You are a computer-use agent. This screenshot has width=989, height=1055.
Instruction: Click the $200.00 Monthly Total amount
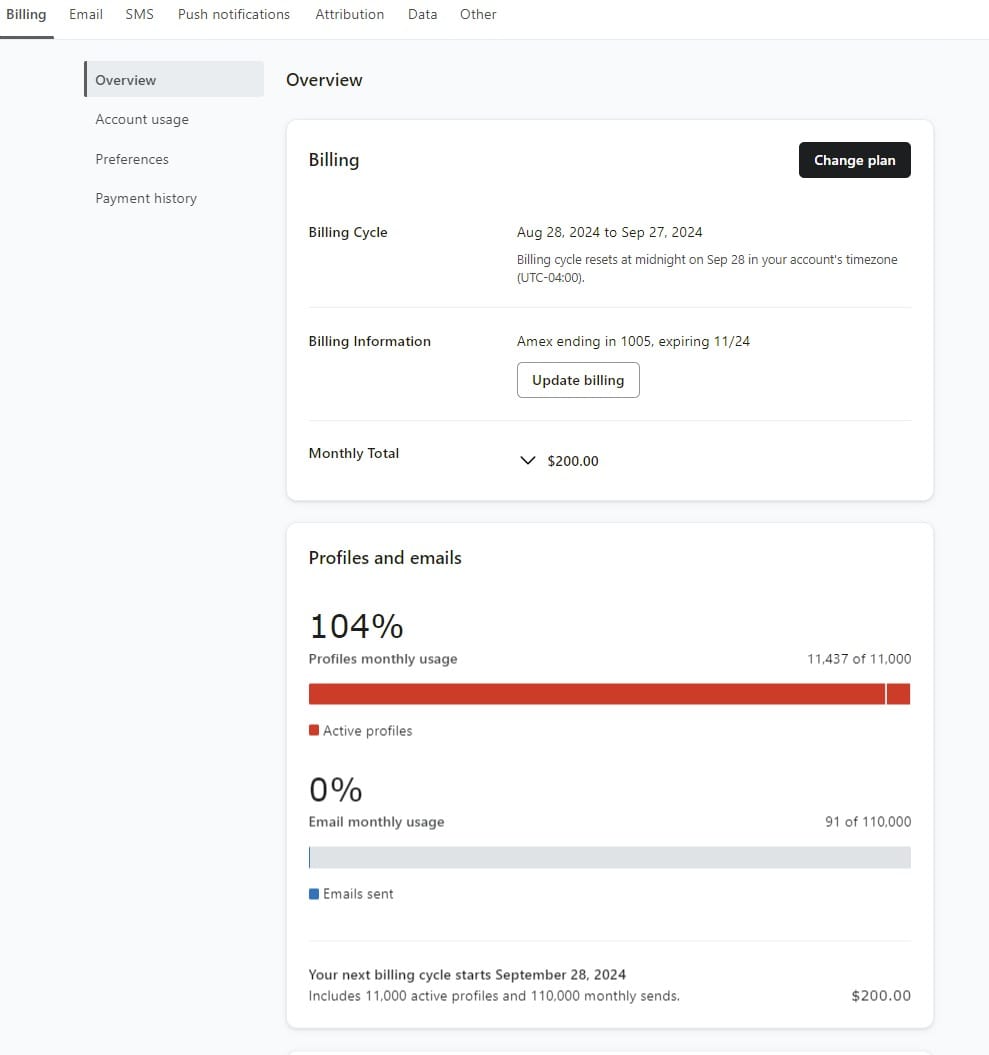(573, 461)
